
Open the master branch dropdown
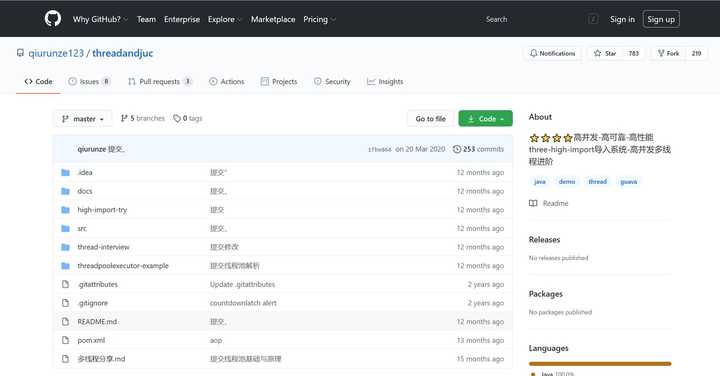pyautogui.click(x=83, y=119)
